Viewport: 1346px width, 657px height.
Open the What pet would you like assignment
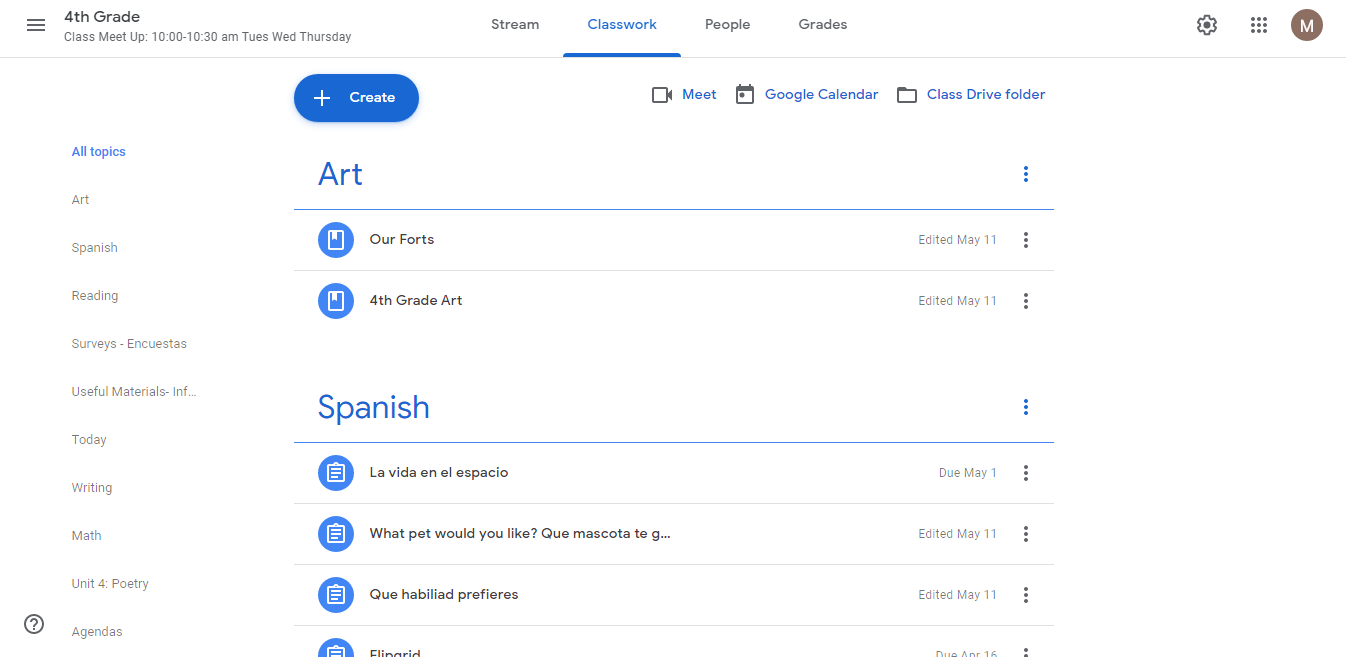519,534
